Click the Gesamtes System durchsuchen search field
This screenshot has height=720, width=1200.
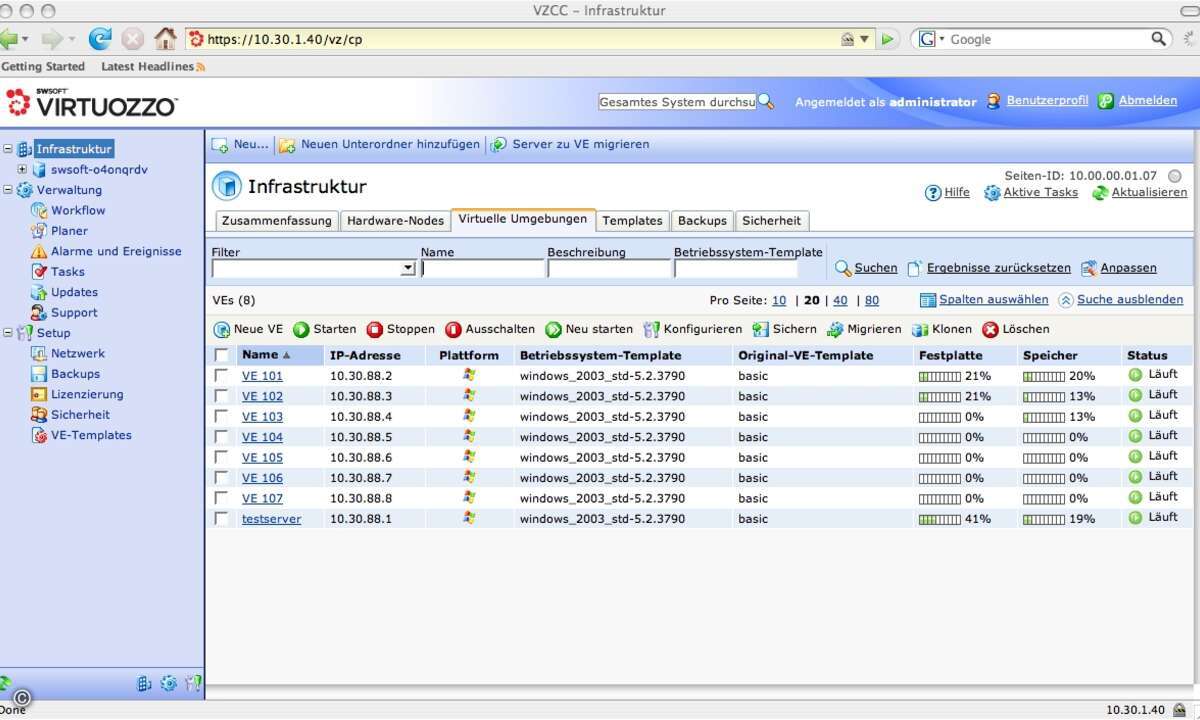(x=677, y=102)
